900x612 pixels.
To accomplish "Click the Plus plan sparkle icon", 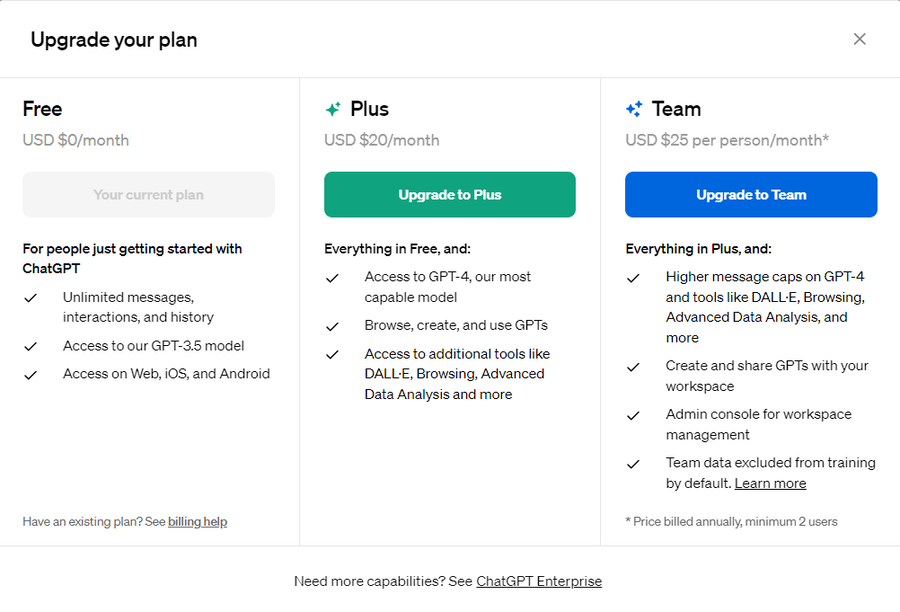I will pyautogui.click(x=331, y=108).
